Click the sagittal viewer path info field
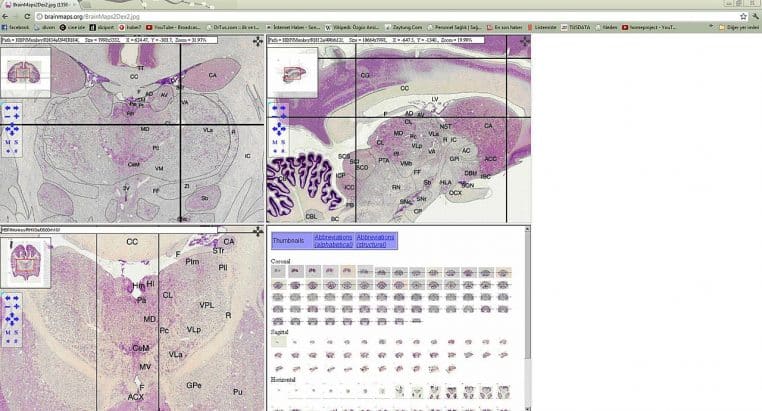 click(x=376, y=40)
